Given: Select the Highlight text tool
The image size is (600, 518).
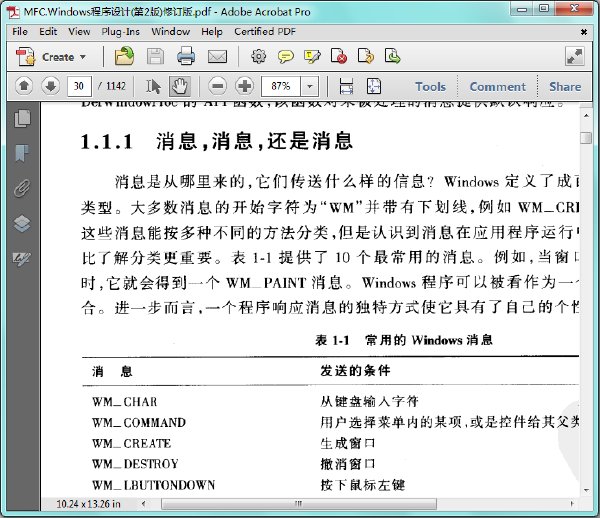Looking at the screenshot, I should click(312, 57).
